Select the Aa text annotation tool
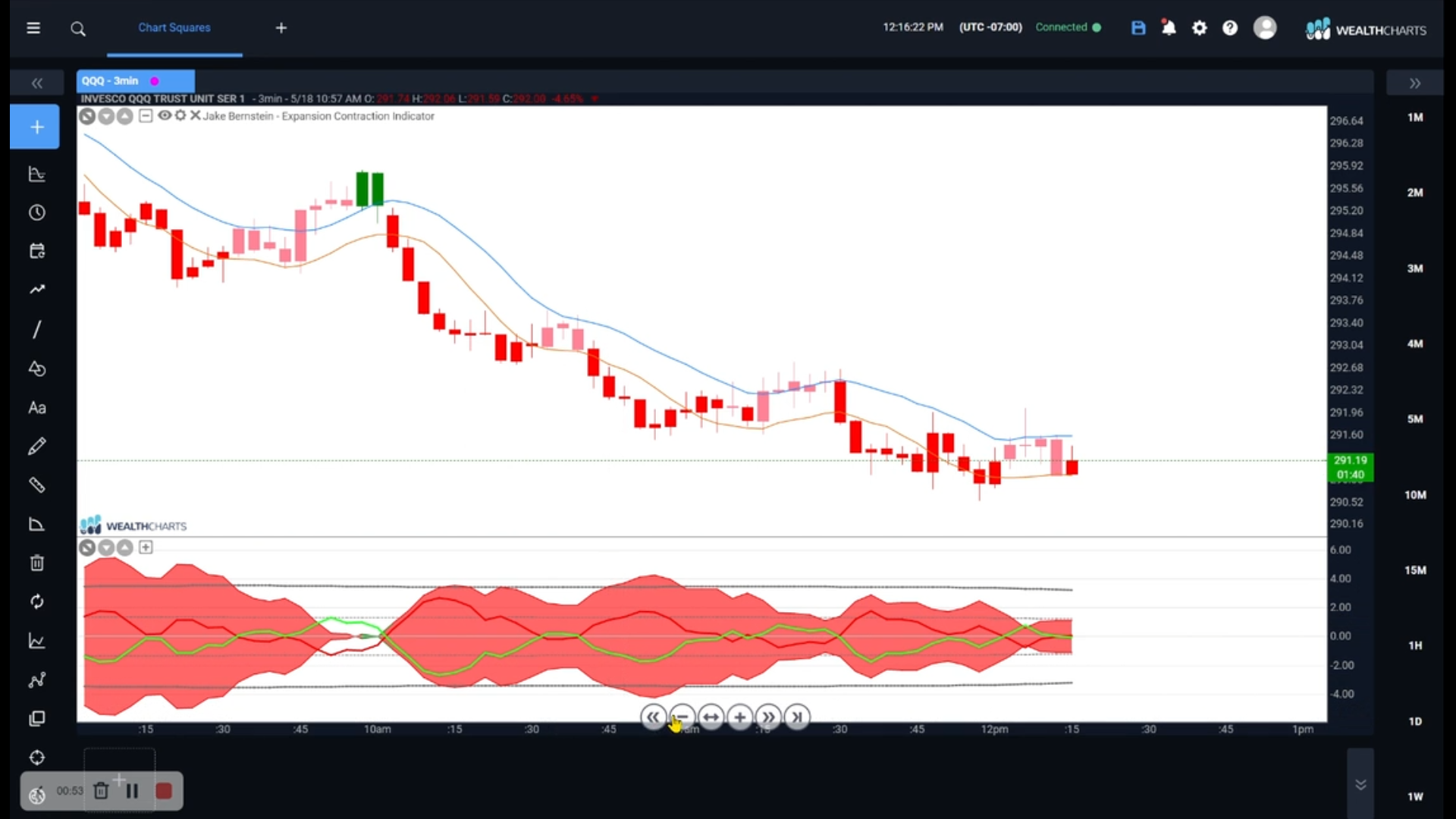Viewport: 1456px width, 819px height. (x=36, y=408)
